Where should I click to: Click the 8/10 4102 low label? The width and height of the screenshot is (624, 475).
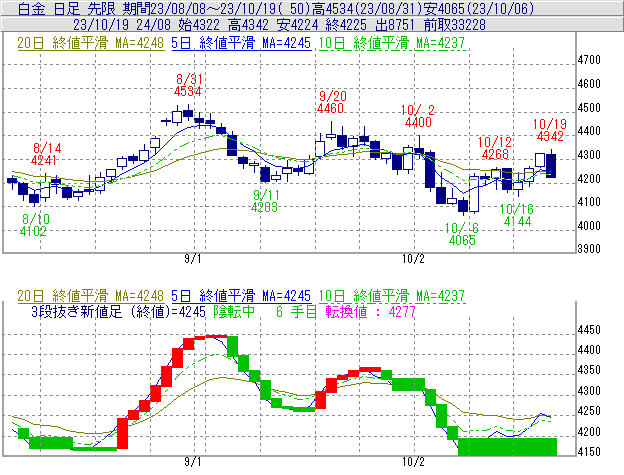coord(33,225)
